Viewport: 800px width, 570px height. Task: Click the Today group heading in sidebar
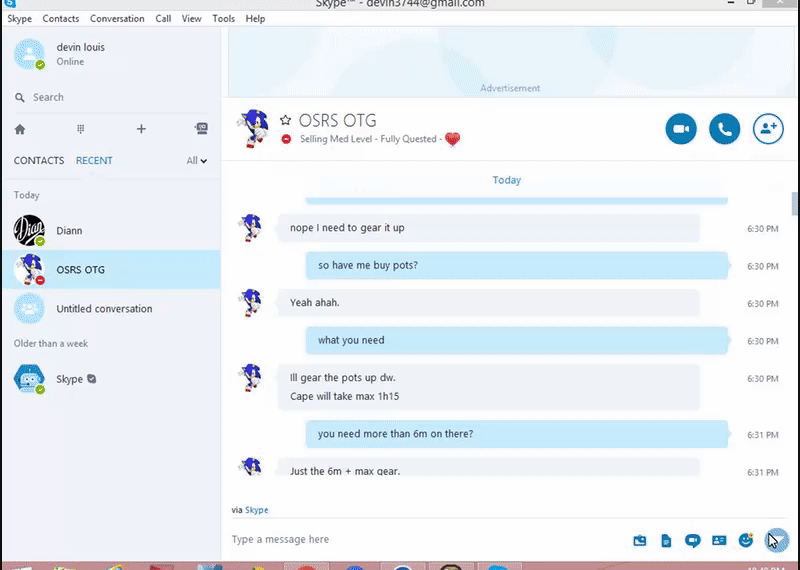pos(27,195)
